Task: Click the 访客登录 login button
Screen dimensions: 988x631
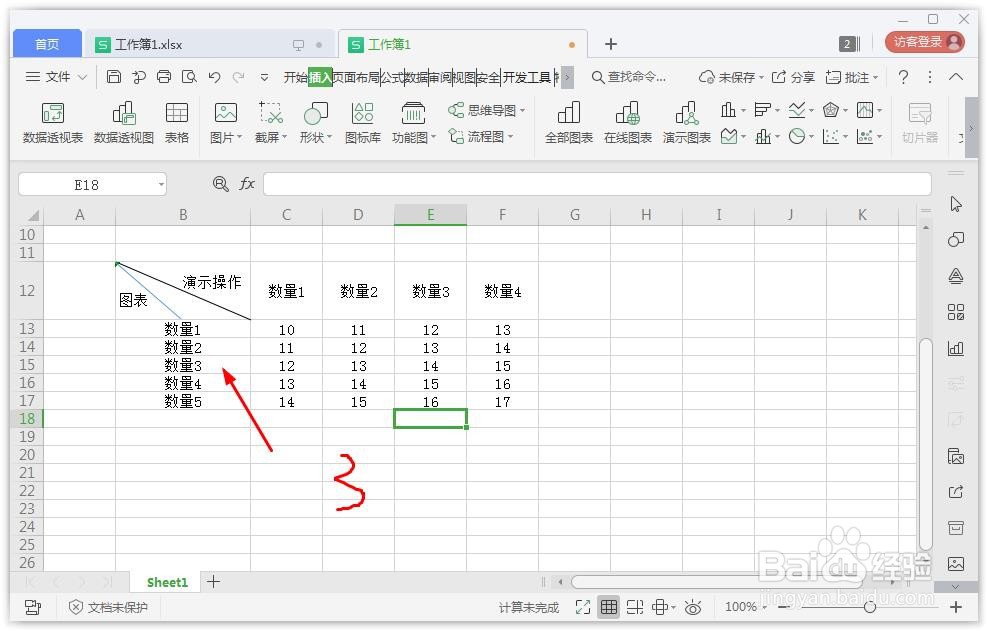Action: click(926, 44)
